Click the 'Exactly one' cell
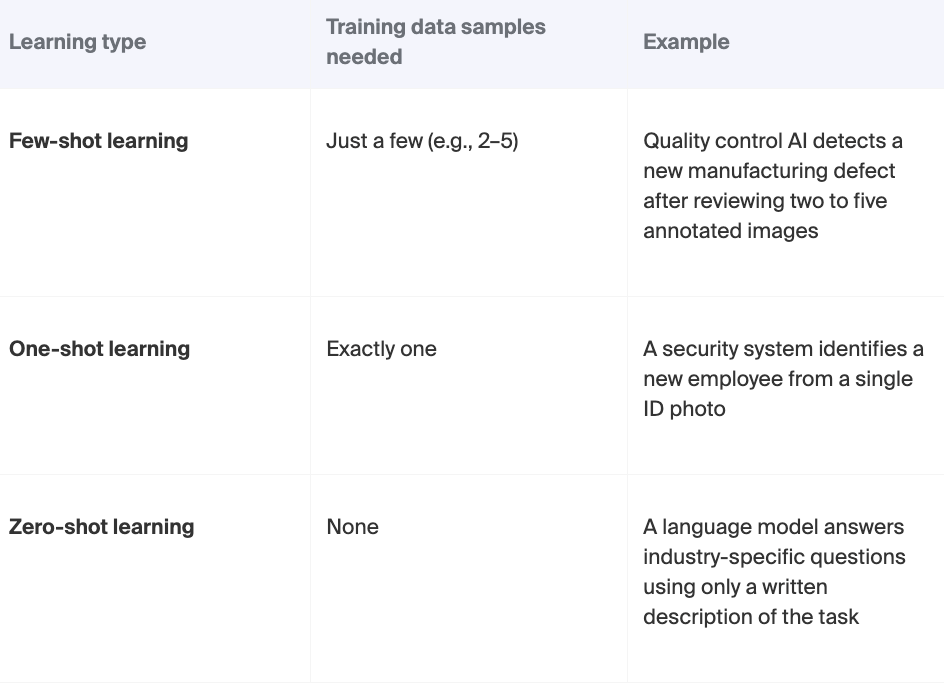 (381, 349)
